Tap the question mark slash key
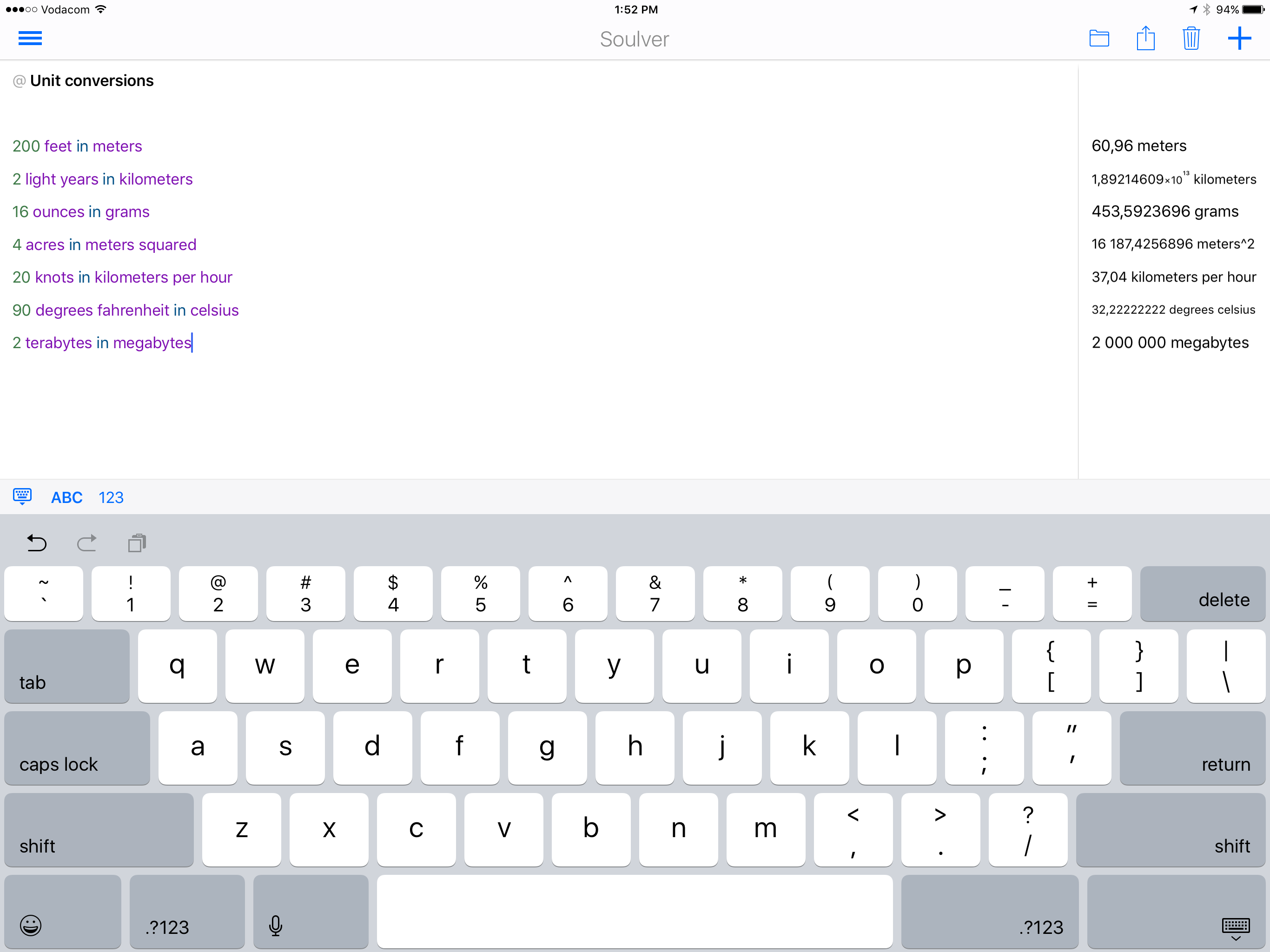The height and width of the screenshot is (952, 1270). (1028, 830)
